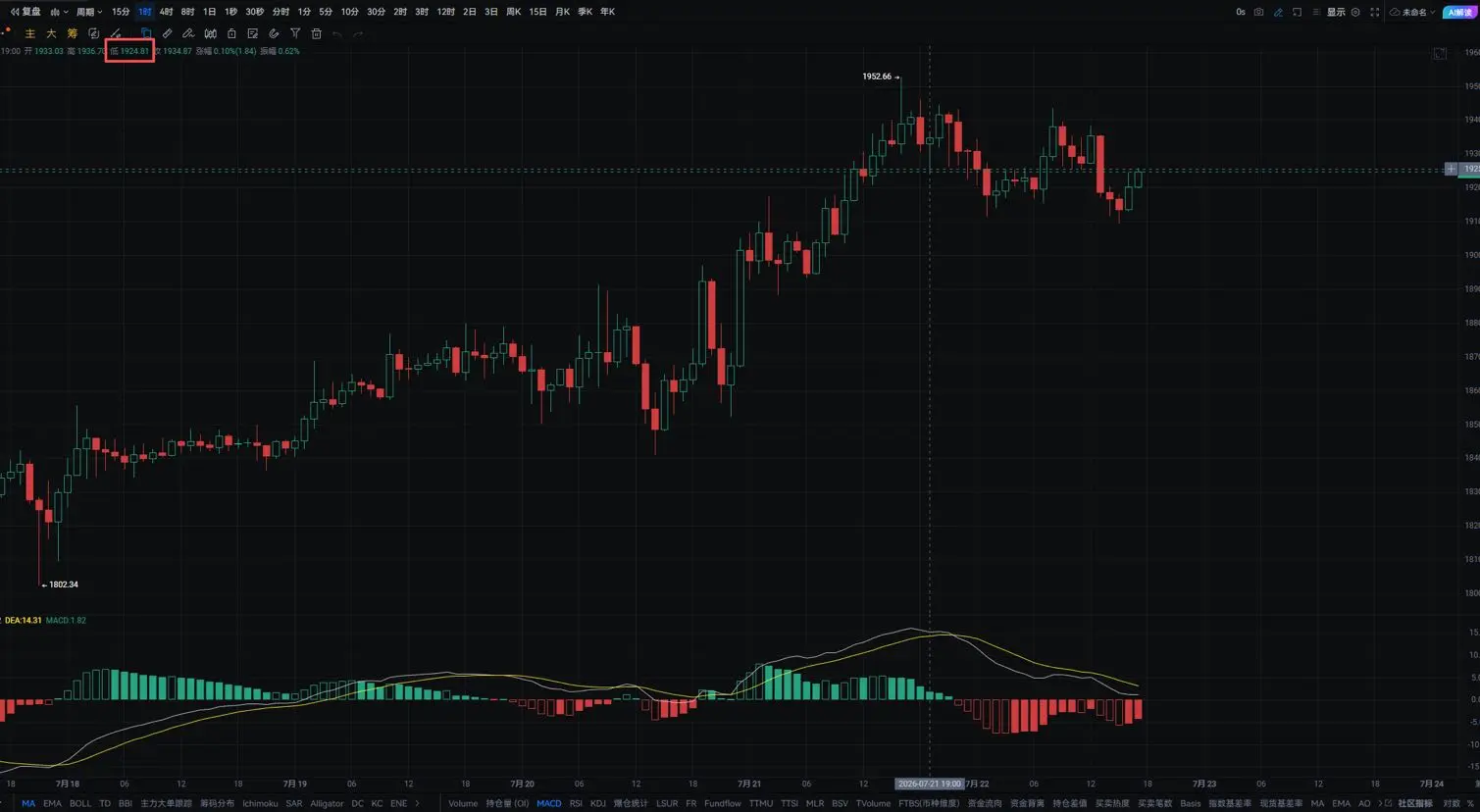Click the lock drawings icon
1480x812 pixels.
[231, 33]
